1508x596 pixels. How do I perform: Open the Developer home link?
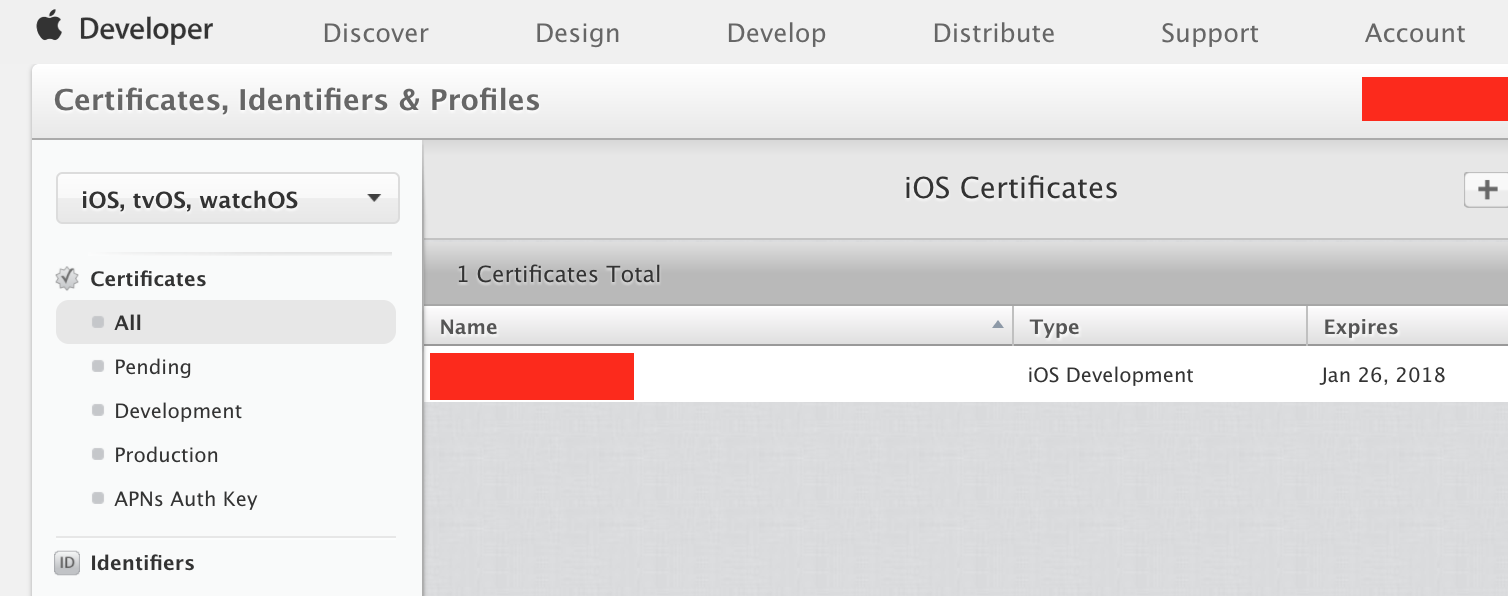coord(146,29)
